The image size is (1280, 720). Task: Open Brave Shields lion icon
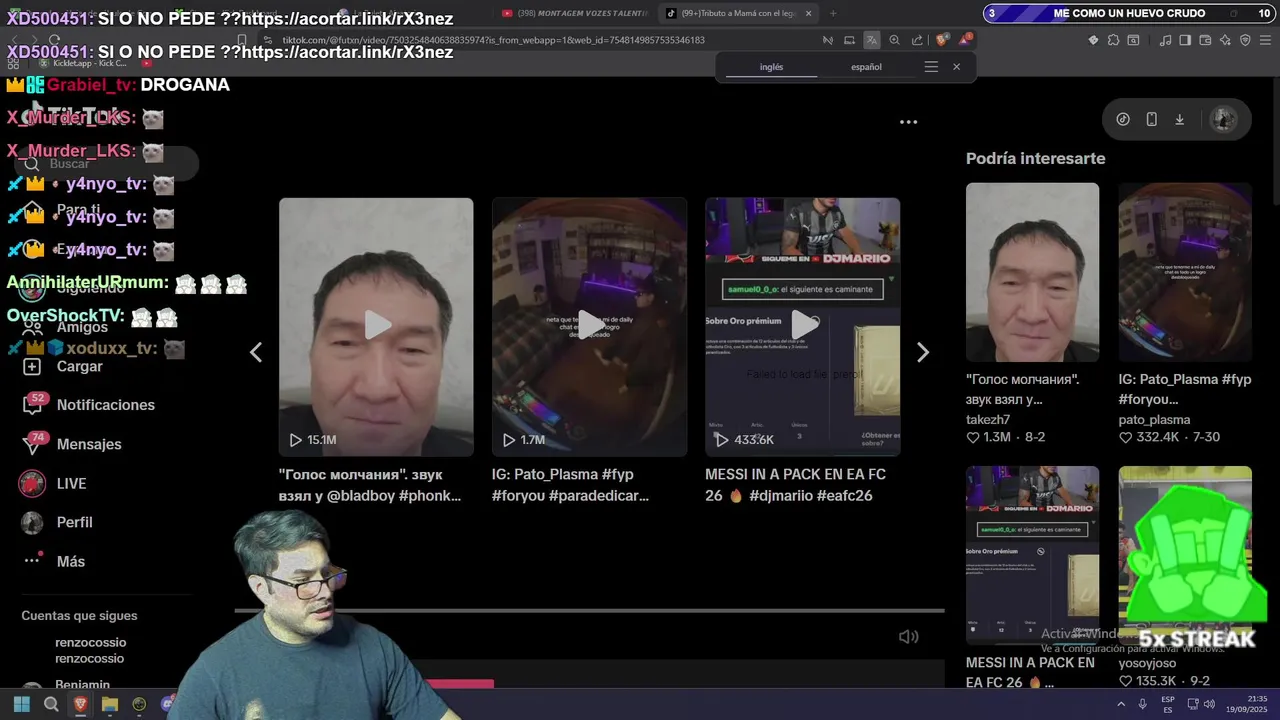click(x=943, y=40)
